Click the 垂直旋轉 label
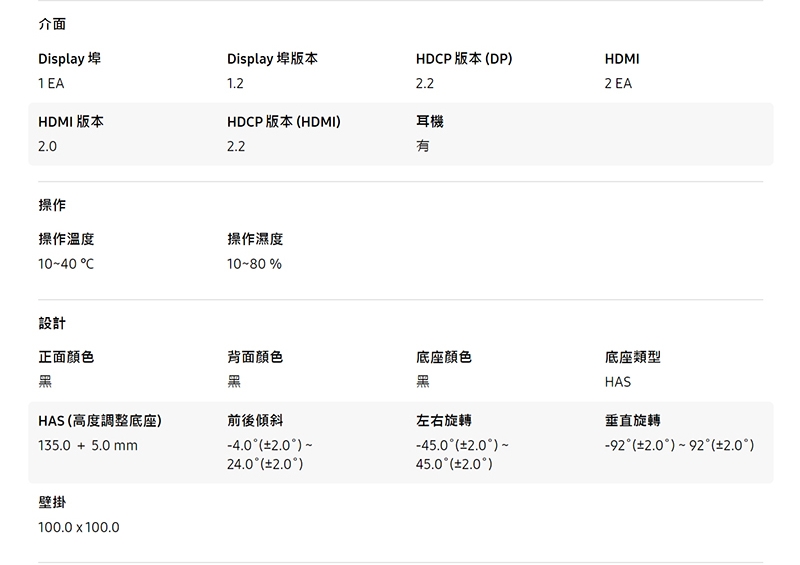 (632, 420)
